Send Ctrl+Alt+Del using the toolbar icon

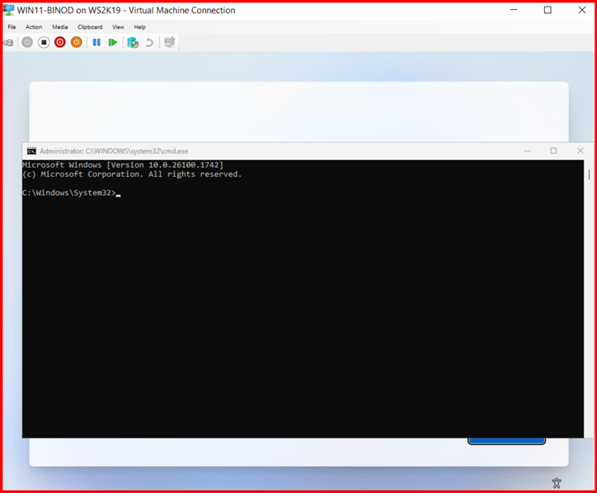coord(8,43)
